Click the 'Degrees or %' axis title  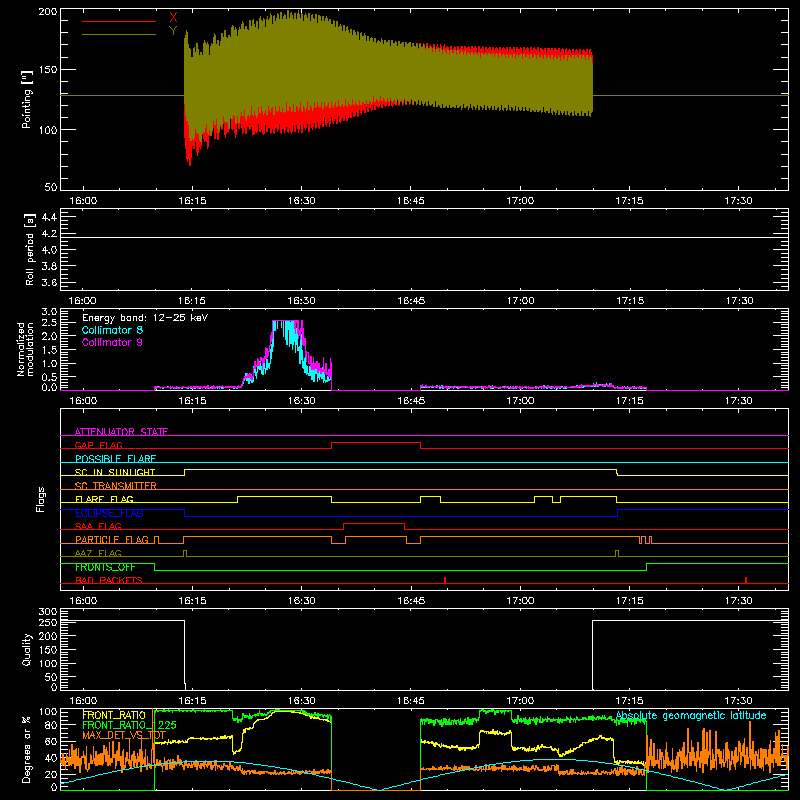coord(27,749)
